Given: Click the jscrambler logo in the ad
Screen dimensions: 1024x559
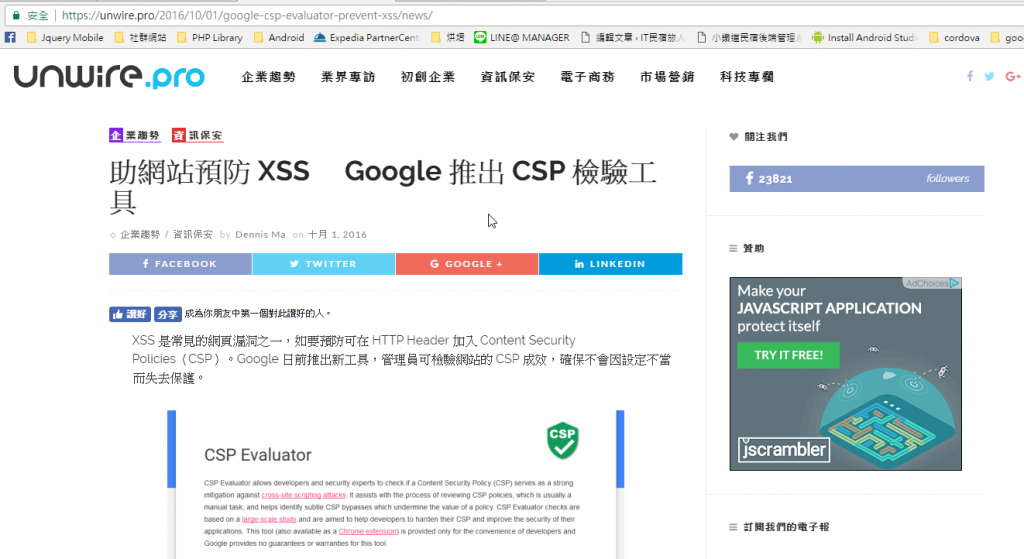Looking at the screenshot, I should point(784,449).
